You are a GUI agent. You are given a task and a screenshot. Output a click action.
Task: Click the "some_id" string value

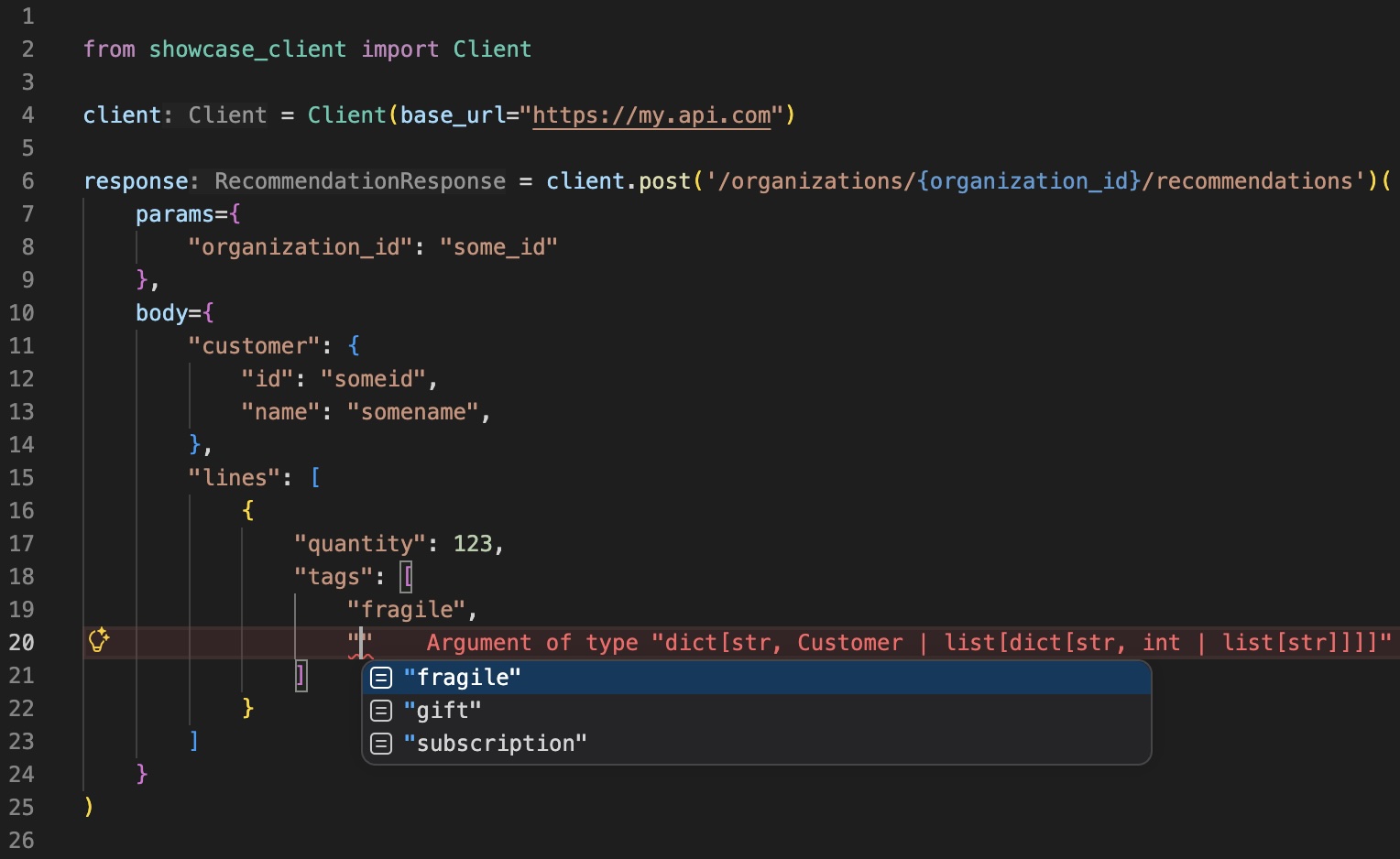point(498,247)
